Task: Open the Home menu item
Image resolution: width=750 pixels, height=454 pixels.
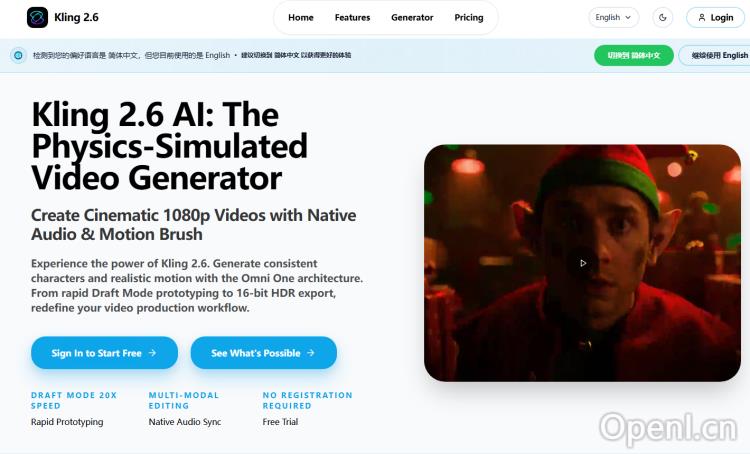Action: point(300,18)
